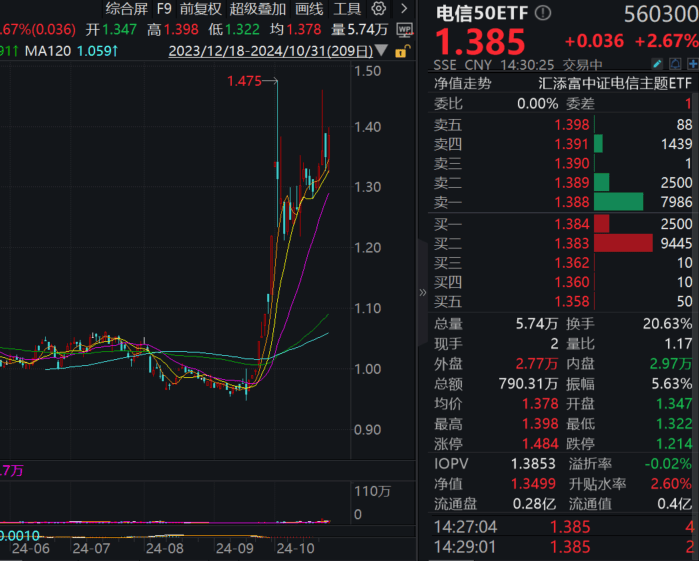699x561 pixels.
Task: Click buy-two volume 9445
Action: tap(676, 243)
